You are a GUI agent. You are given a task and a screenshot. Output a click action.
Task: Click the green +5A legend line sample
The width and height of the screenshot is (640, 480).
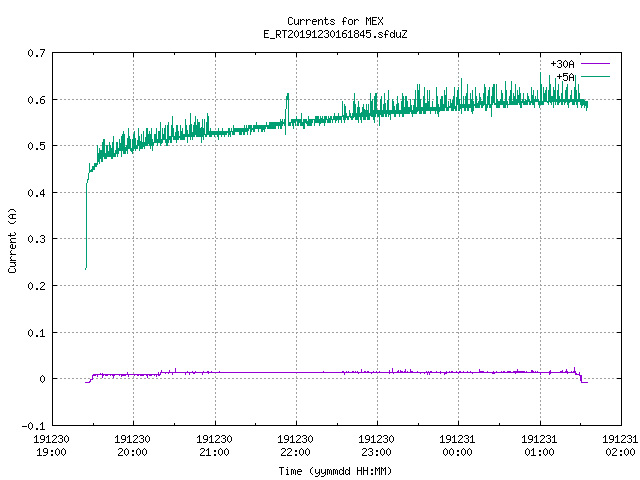point(595,76)
